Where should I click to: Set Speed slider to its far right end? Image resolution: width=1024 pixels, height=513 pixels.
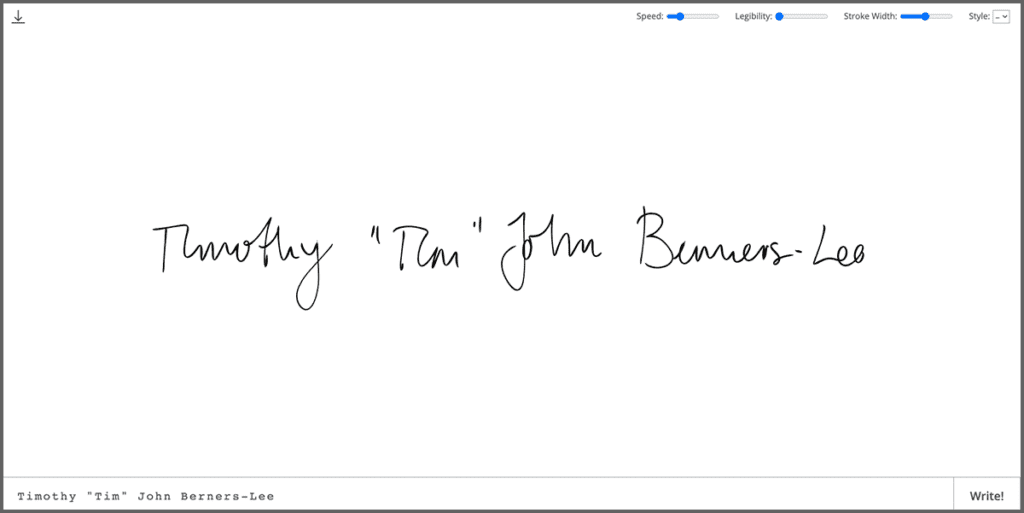pos(718,16)
